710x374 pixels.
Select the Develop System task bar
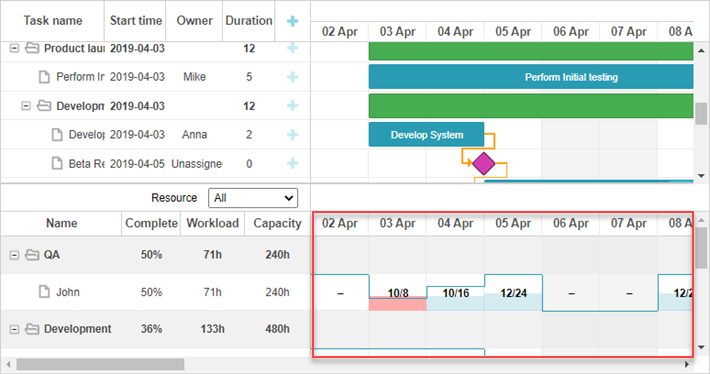(x=427, y=134)
